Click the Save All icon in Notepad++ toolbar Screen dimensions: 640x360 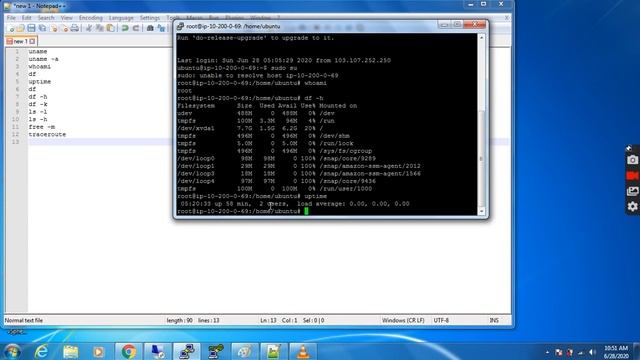pyautogui.click(x=42, y=28)
